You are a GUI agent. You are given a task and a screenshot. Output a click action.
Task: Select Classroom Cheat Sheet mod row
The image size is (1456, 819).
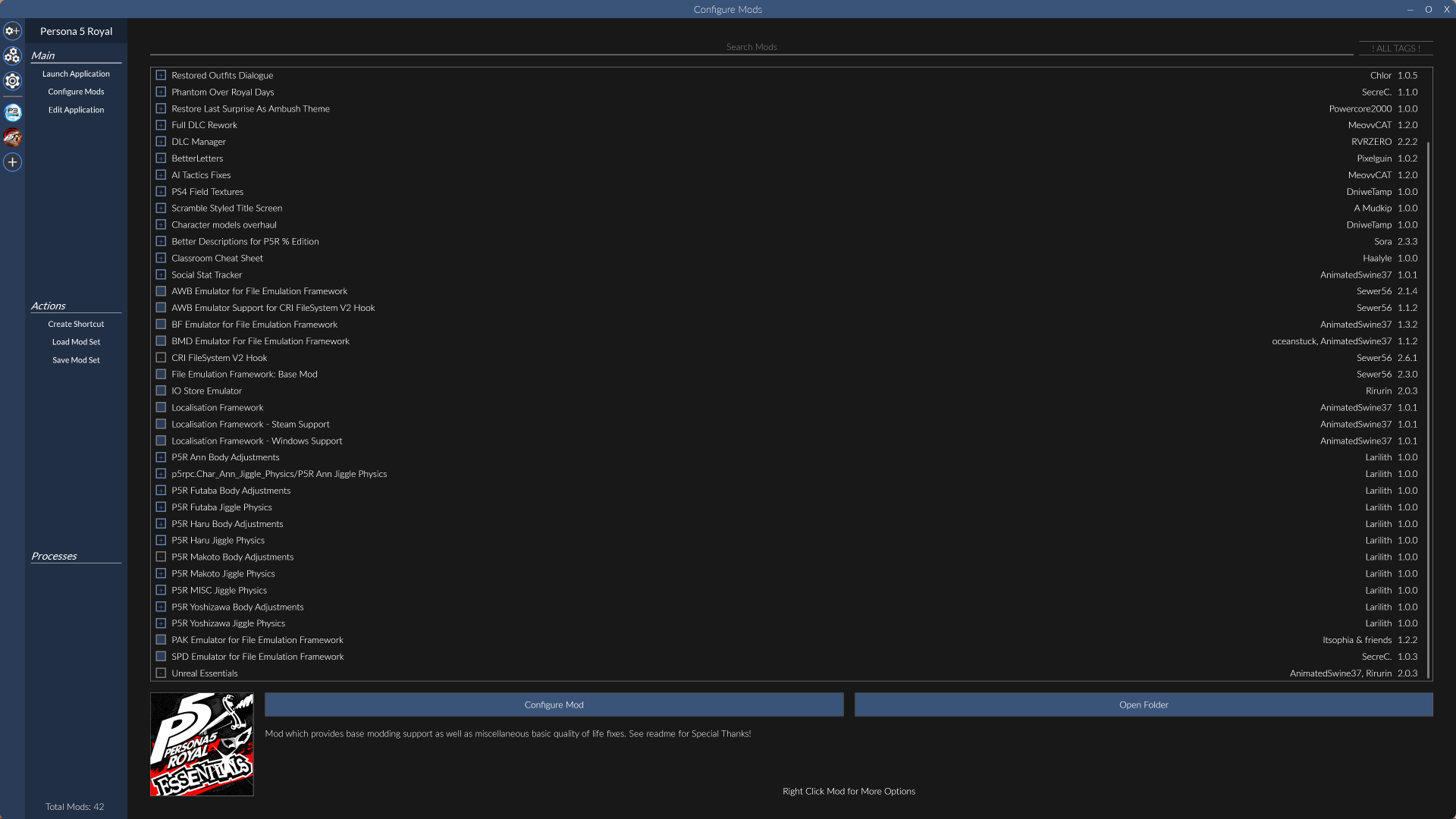click(x=789, y=259)
